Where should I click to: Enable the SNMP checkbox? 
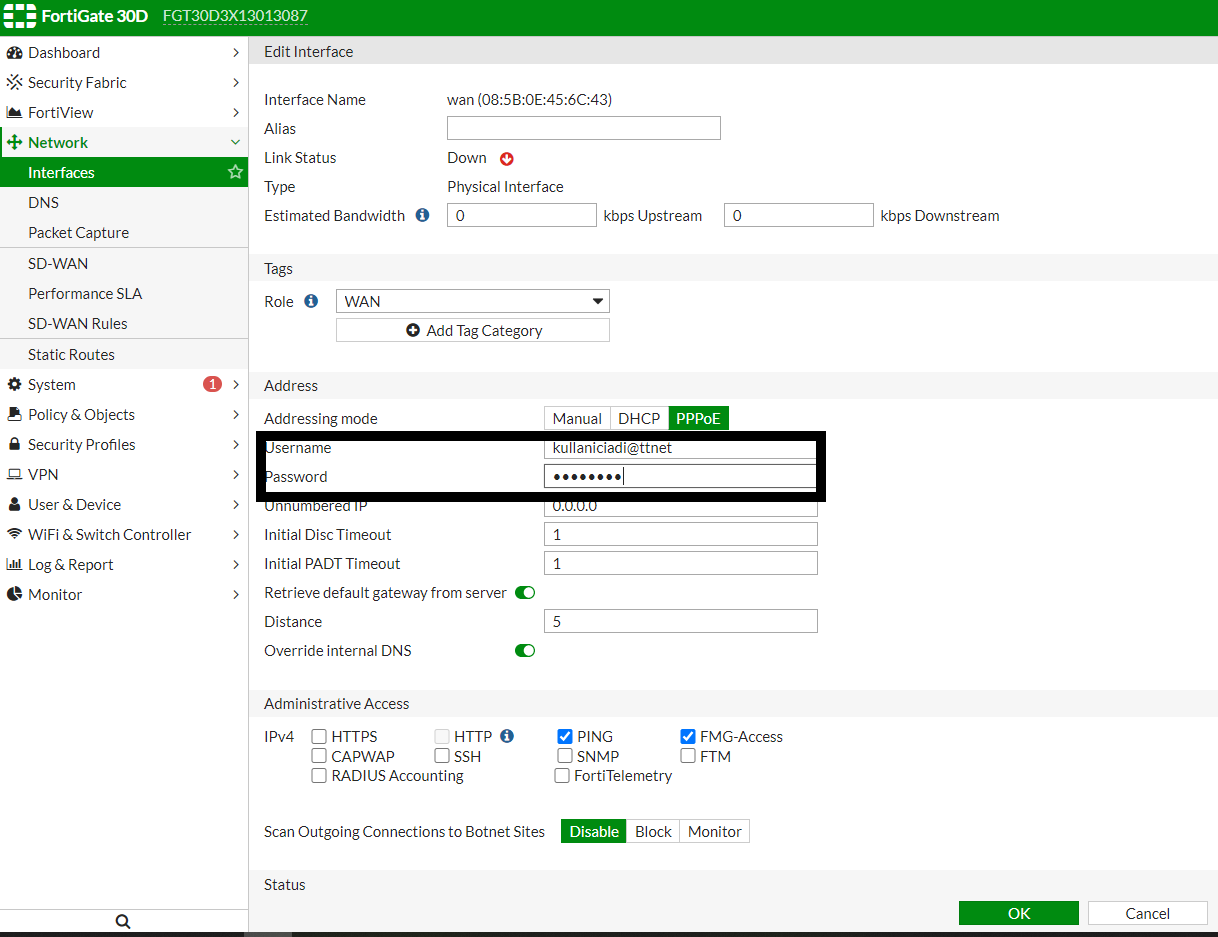click(565, 756)
